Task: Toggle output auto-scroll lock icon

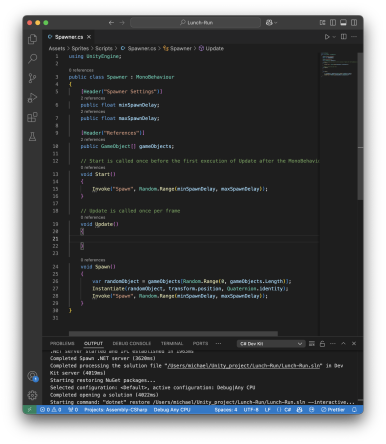Action: [322, 344]
